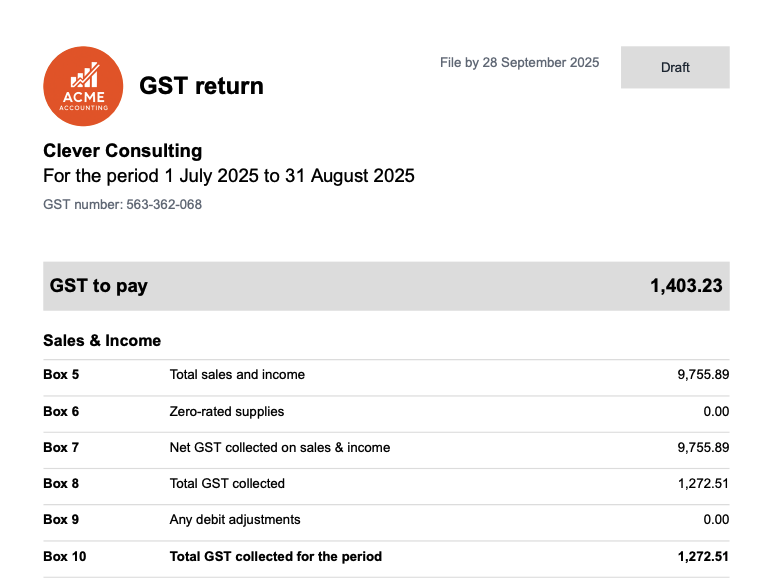Image resolution: width=766 pixels, height=580 pixels.
Task: Click the GST to pay amount 1,403.23
Action: [686, 286]
